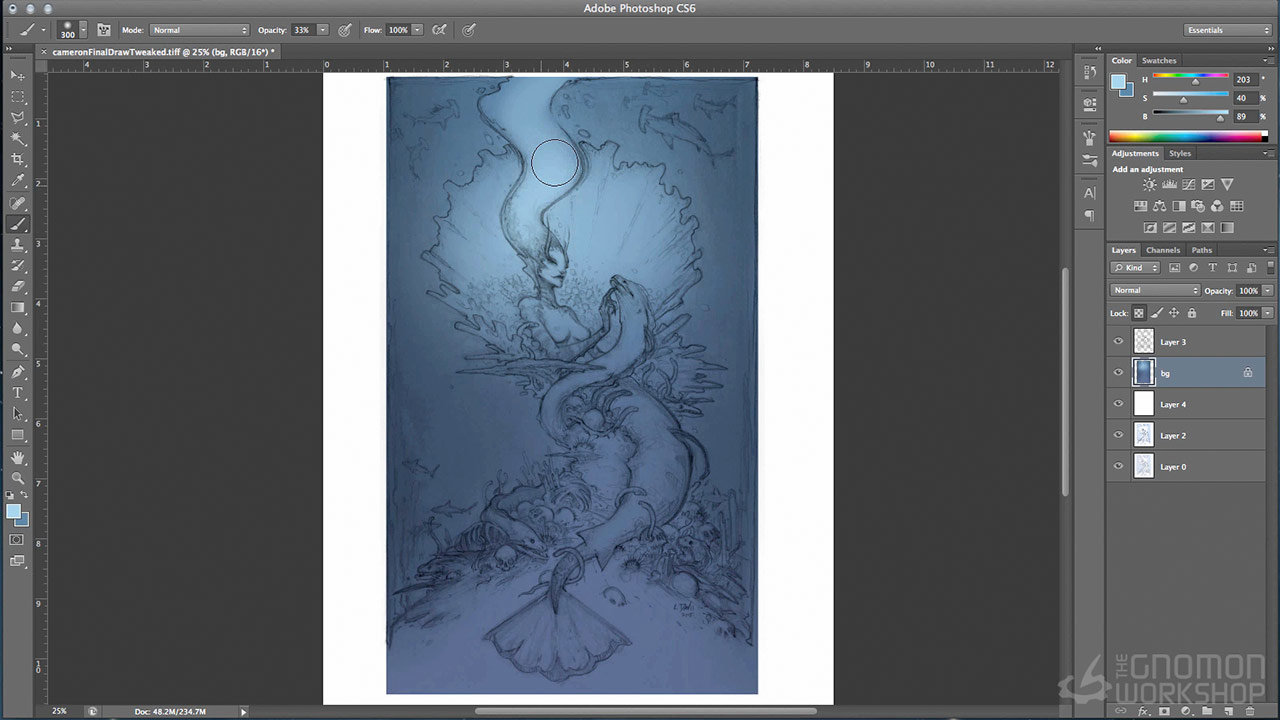The image size is (1280, 720).
Task: Add a Curves adjustment
Action: click(x=1189, y=185)
